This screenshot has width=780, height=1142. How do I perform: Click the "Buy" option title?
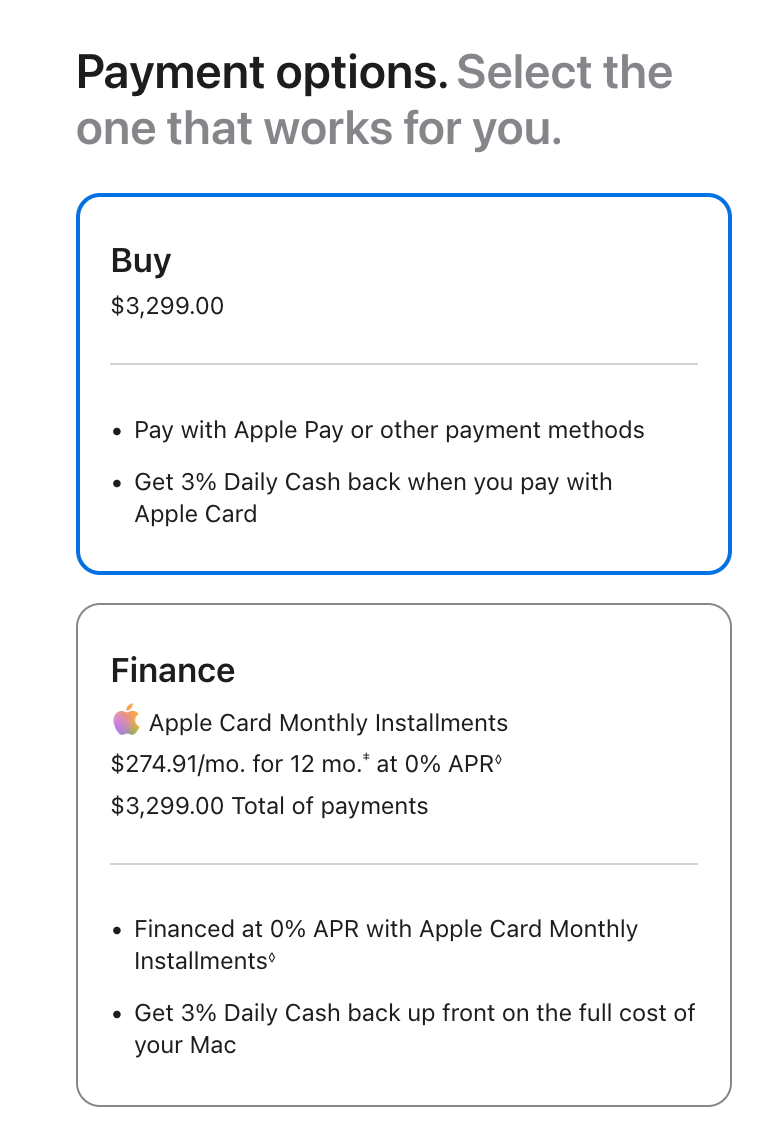tap(141, 261)
